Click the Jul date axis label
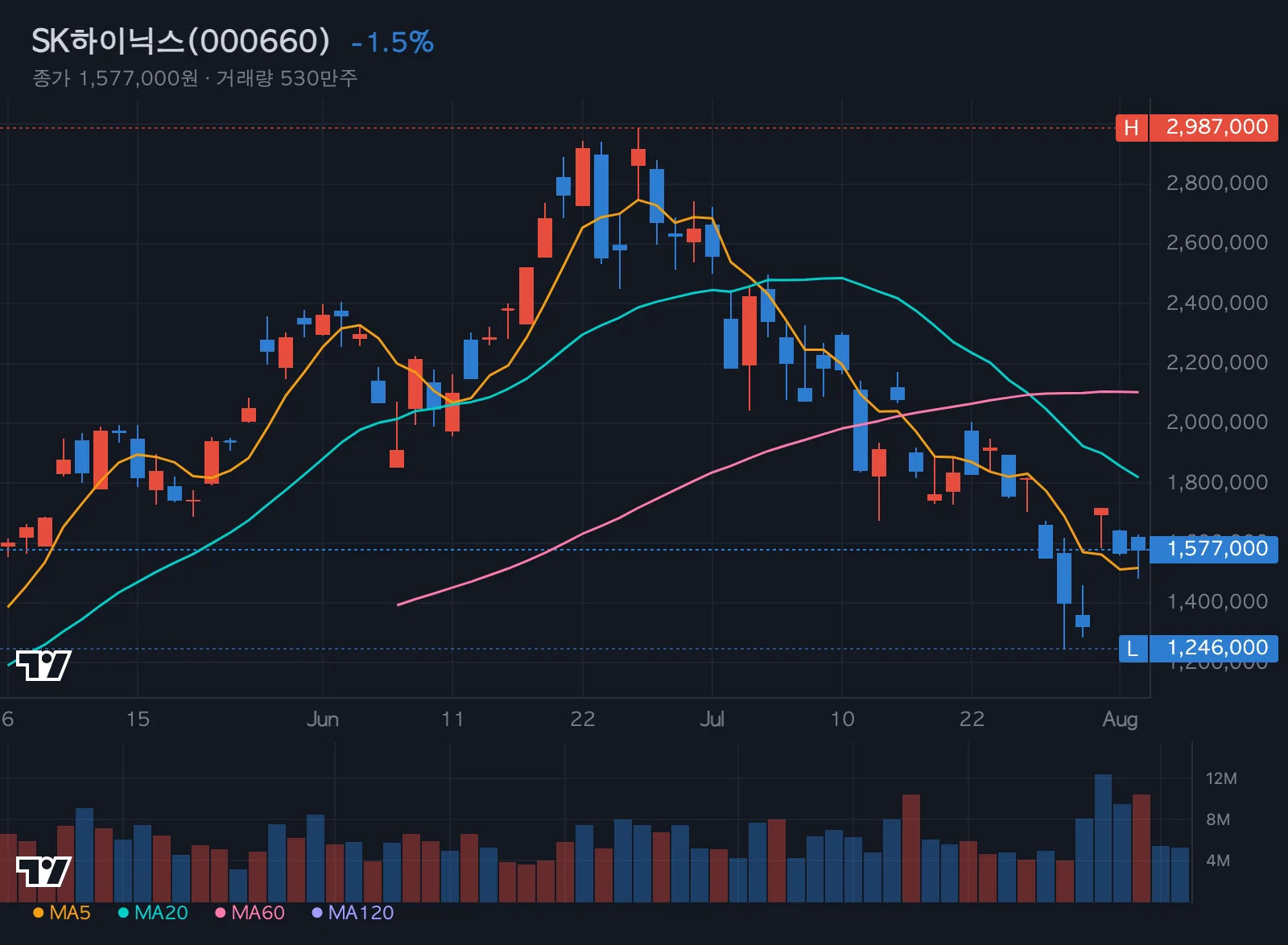Screen dimensions: 1288x945 click(x=712, y=720)
